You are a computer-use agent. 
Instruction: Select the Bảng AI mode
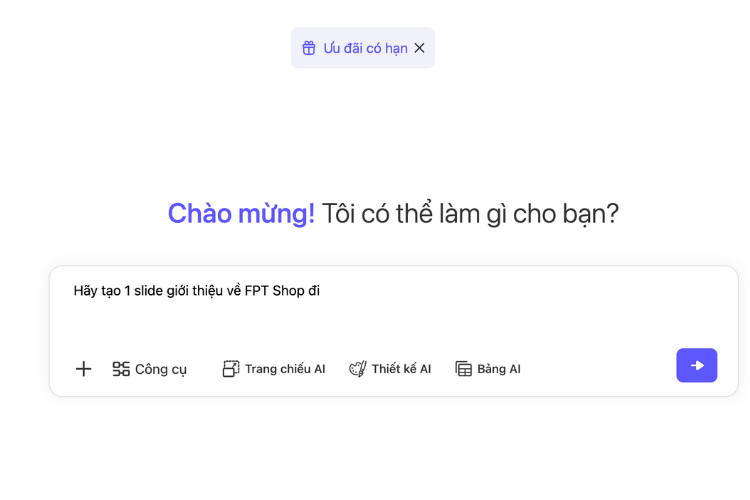tap(498, 369)
